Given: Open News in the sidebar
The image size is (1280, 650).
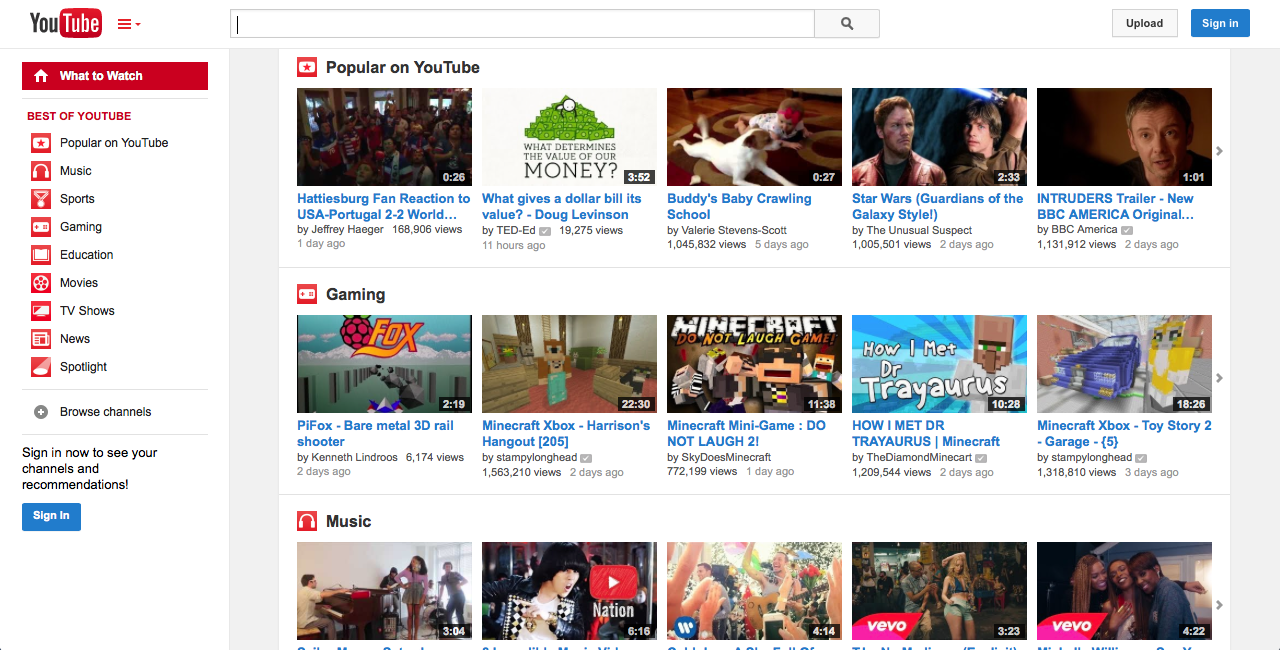Looking at the screenshot, I should 75,339.
